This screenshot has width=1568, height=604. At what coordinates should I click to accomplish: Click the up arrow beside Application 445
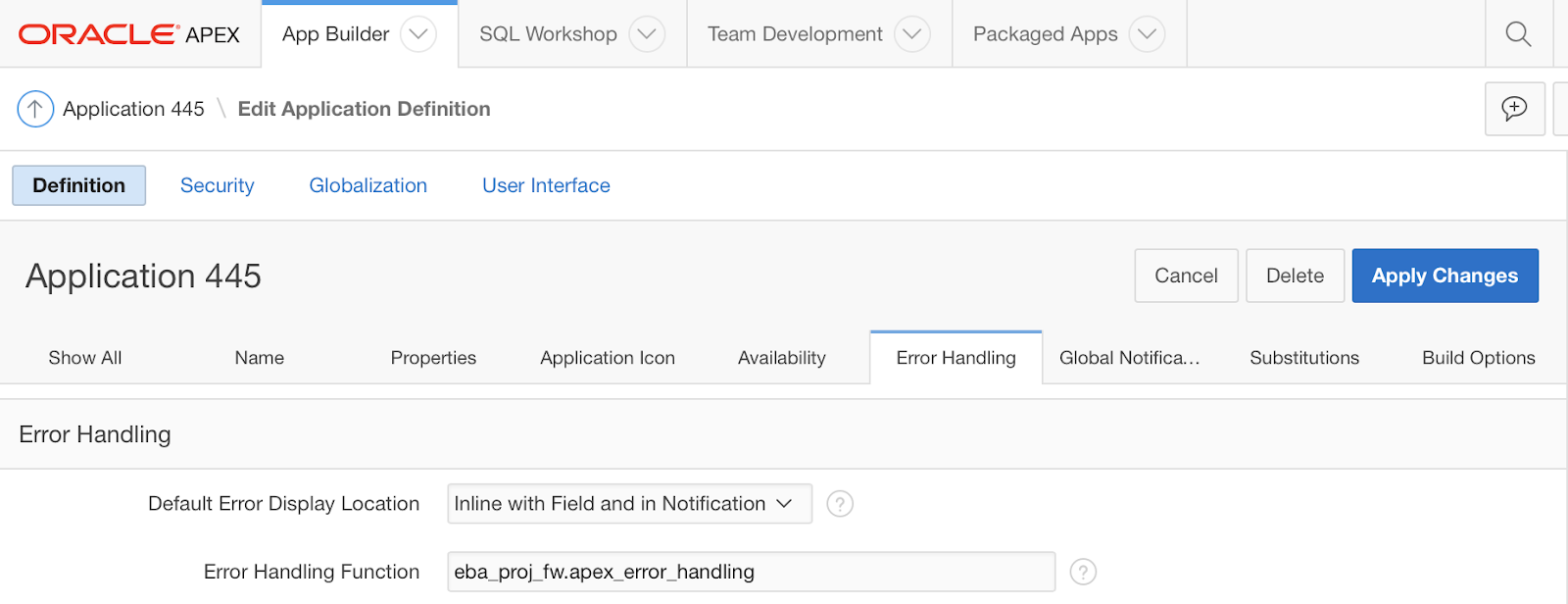click(x=35, y=109)
